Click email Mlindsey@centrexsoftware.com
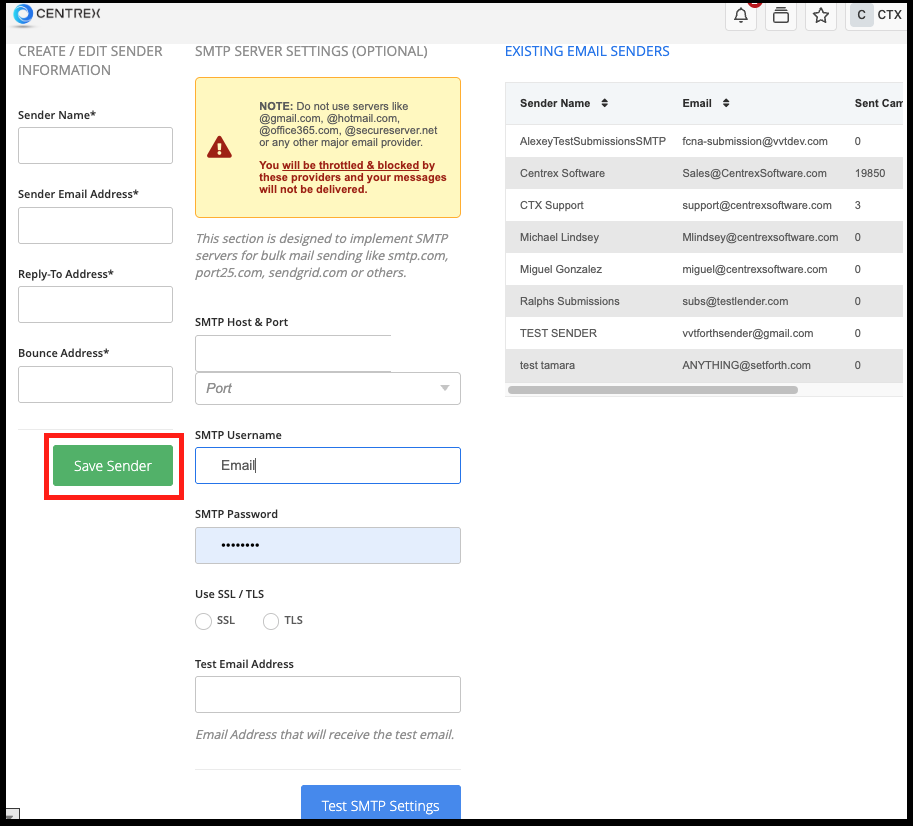 (x=760, y=237)
